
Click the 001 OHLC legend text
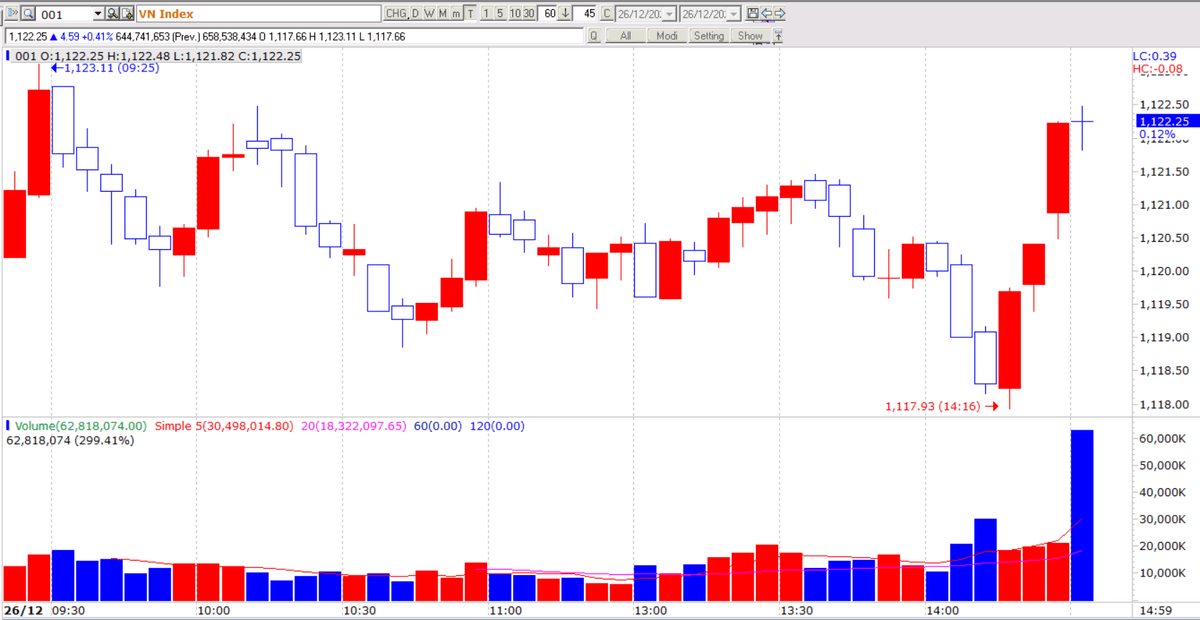[158, 56]
